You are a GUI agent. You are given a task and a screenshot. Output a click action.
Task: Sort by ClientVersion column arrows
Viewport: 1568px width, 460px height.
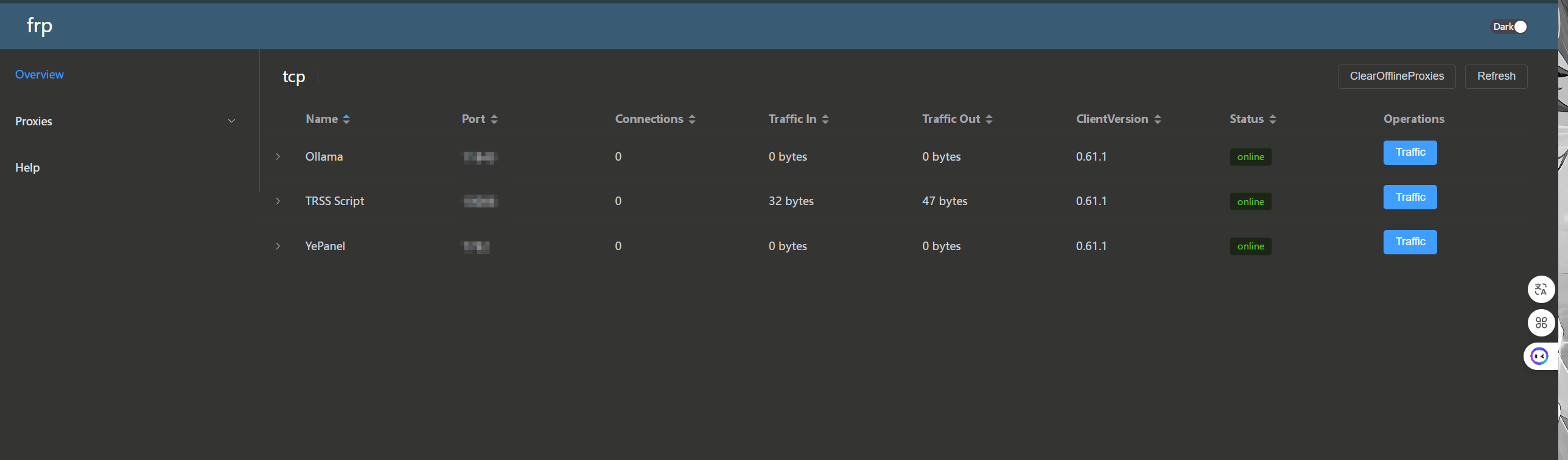coord(1158,119)
